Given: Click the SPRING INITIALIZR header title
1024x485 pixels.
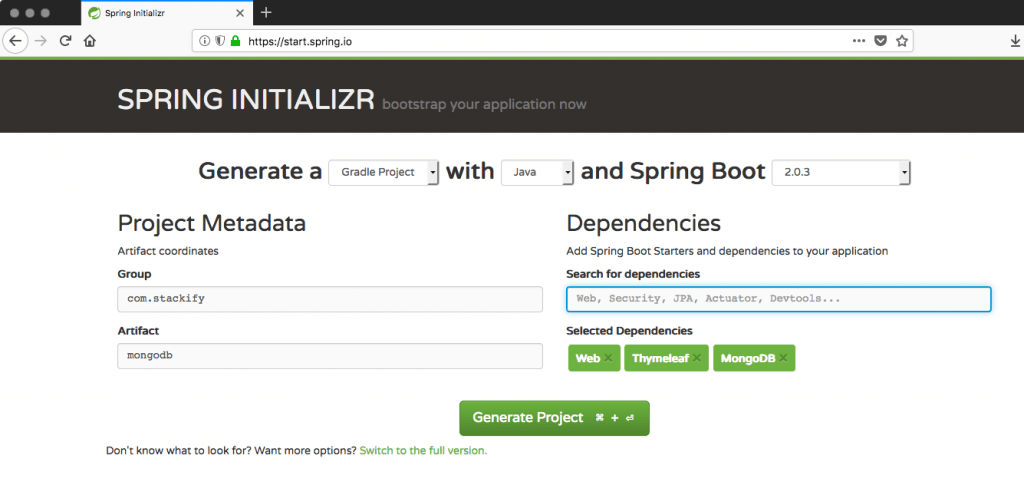Looking at the screenshot, I should 246,100.
